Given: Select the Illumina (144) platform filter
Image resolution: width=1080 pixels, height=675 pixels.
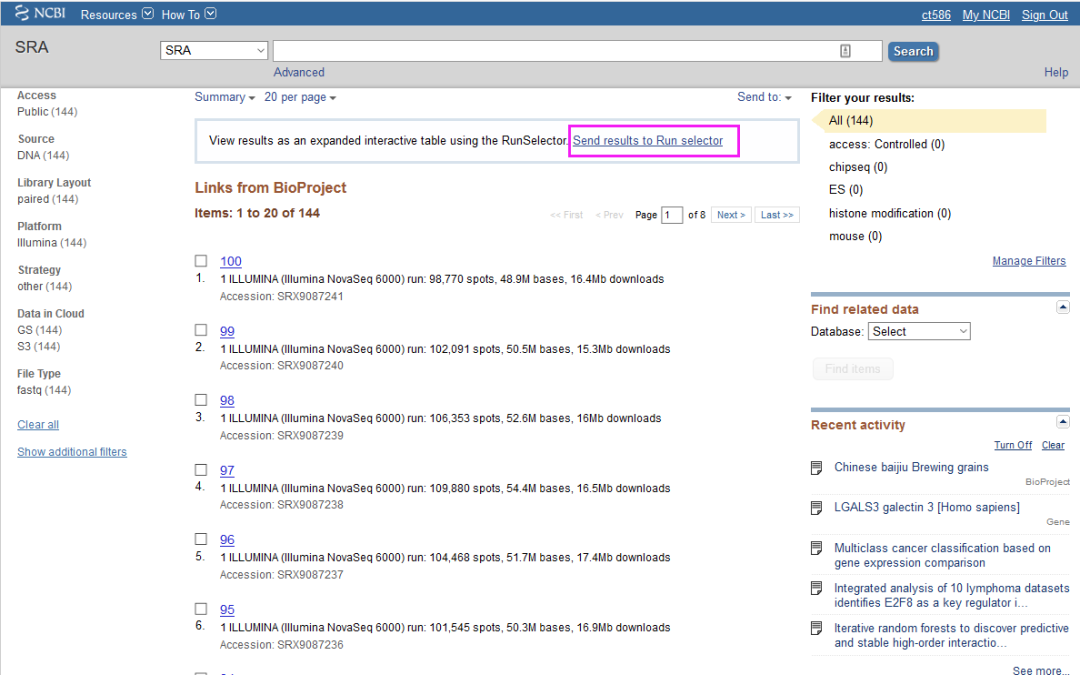Looking at the screenshot, I should coord(52,242).
